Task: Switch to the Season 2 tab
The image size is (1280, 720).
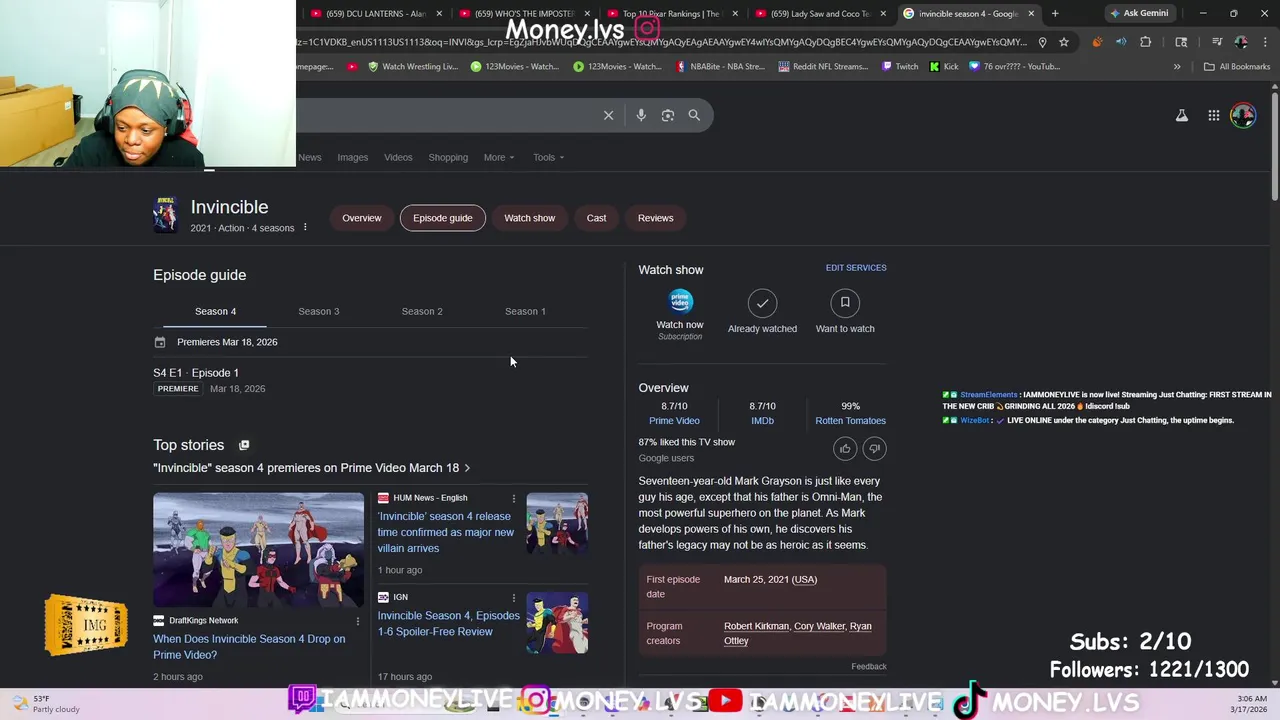Action: click(x=422, y=311)
